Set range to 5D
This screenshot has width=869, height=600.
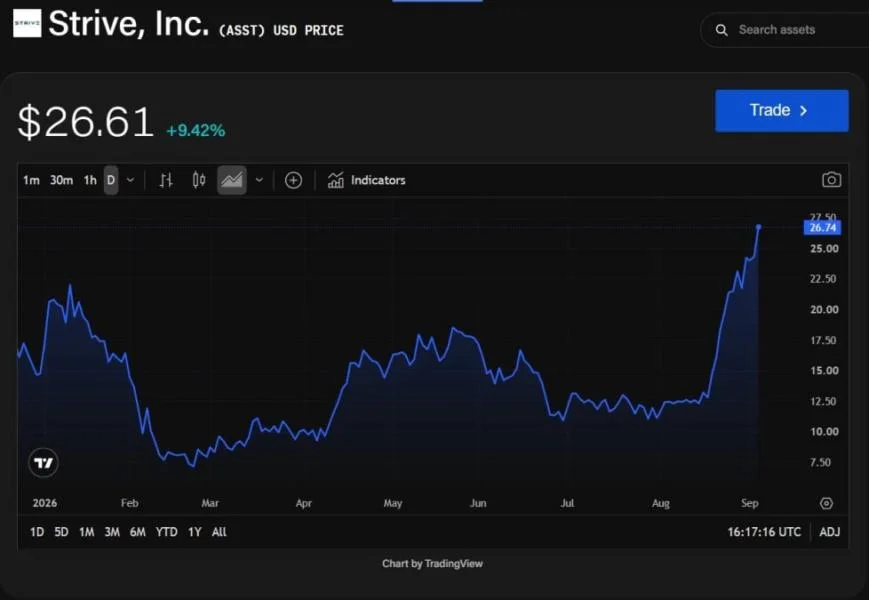61,532
